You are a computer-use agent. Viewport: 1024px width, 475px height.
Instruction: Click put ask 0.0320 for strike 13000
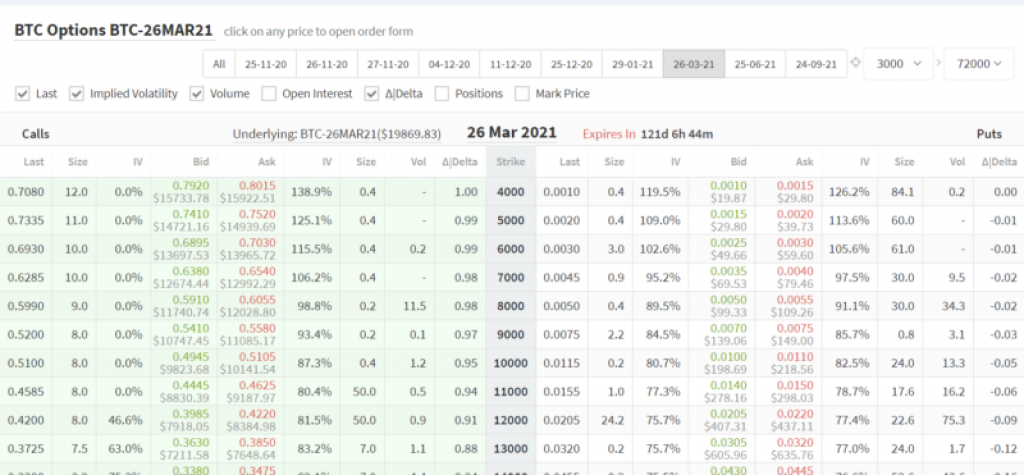(795, 442)
